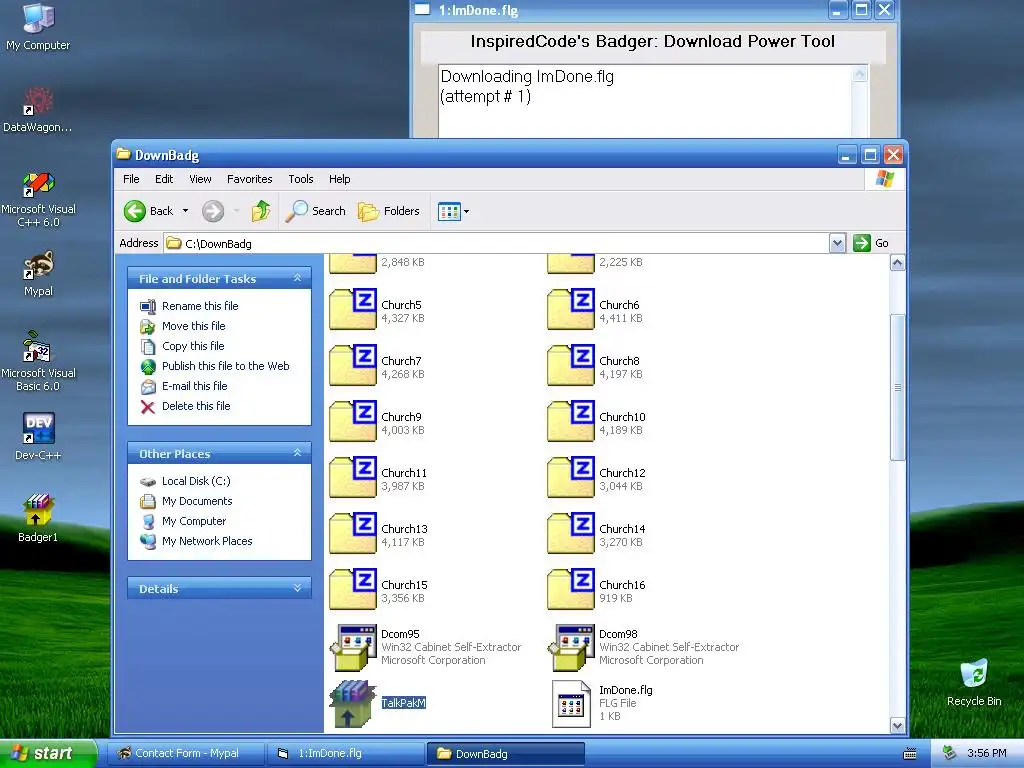Toggle the Folders pane button
This screenshot has height=768, width=1024.
389,211
